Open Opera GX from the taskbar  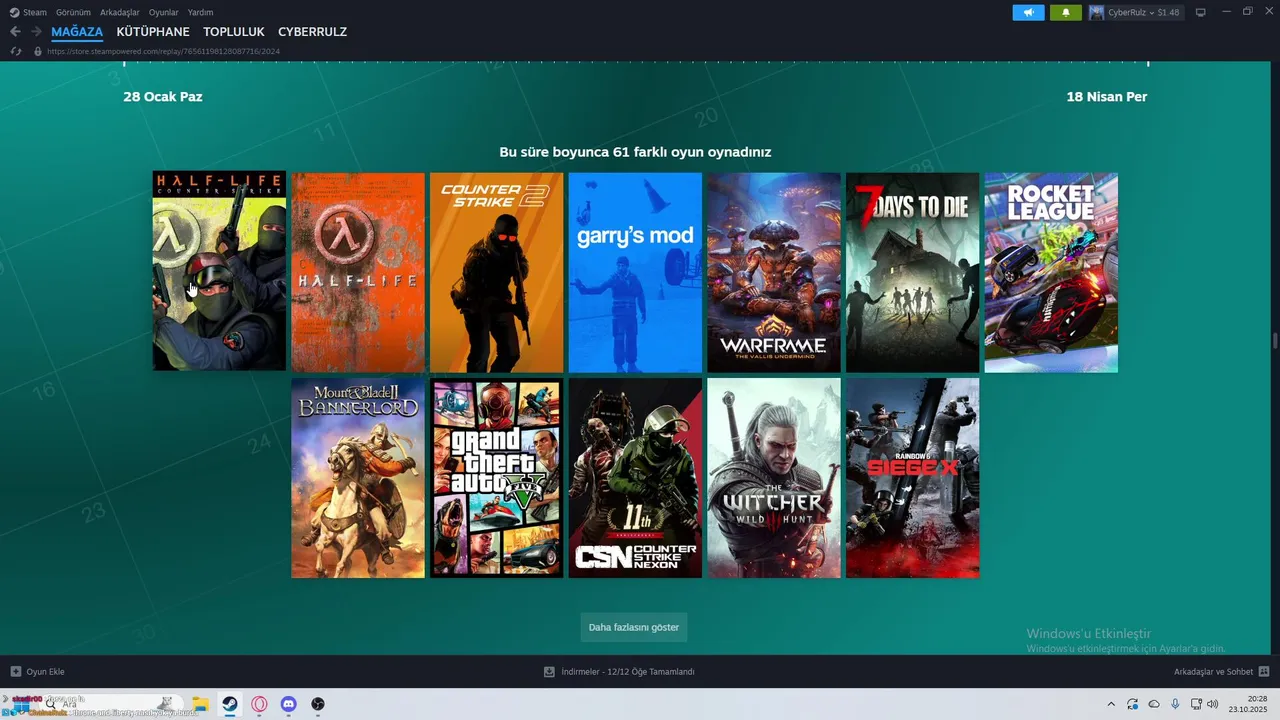260,704
